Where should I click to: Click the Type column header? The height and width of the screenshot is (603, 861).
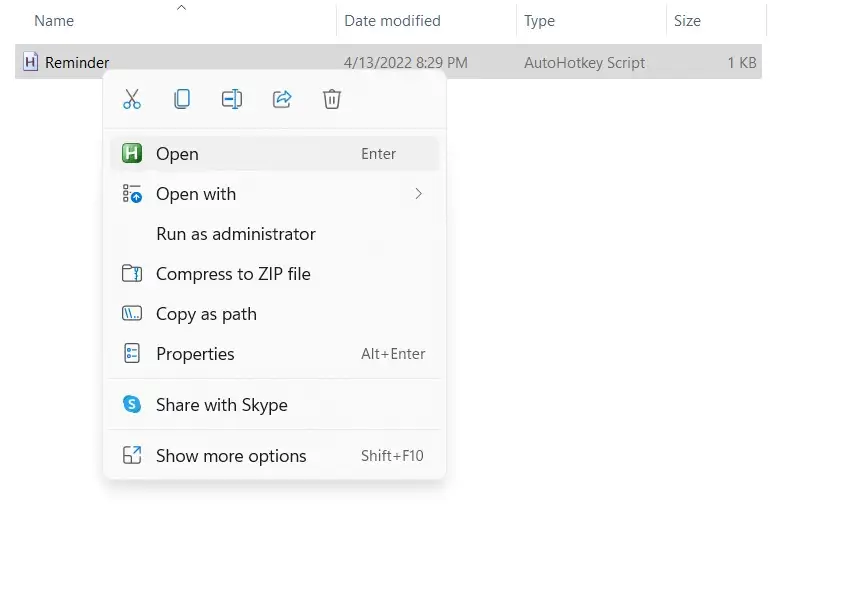(542, 21)
